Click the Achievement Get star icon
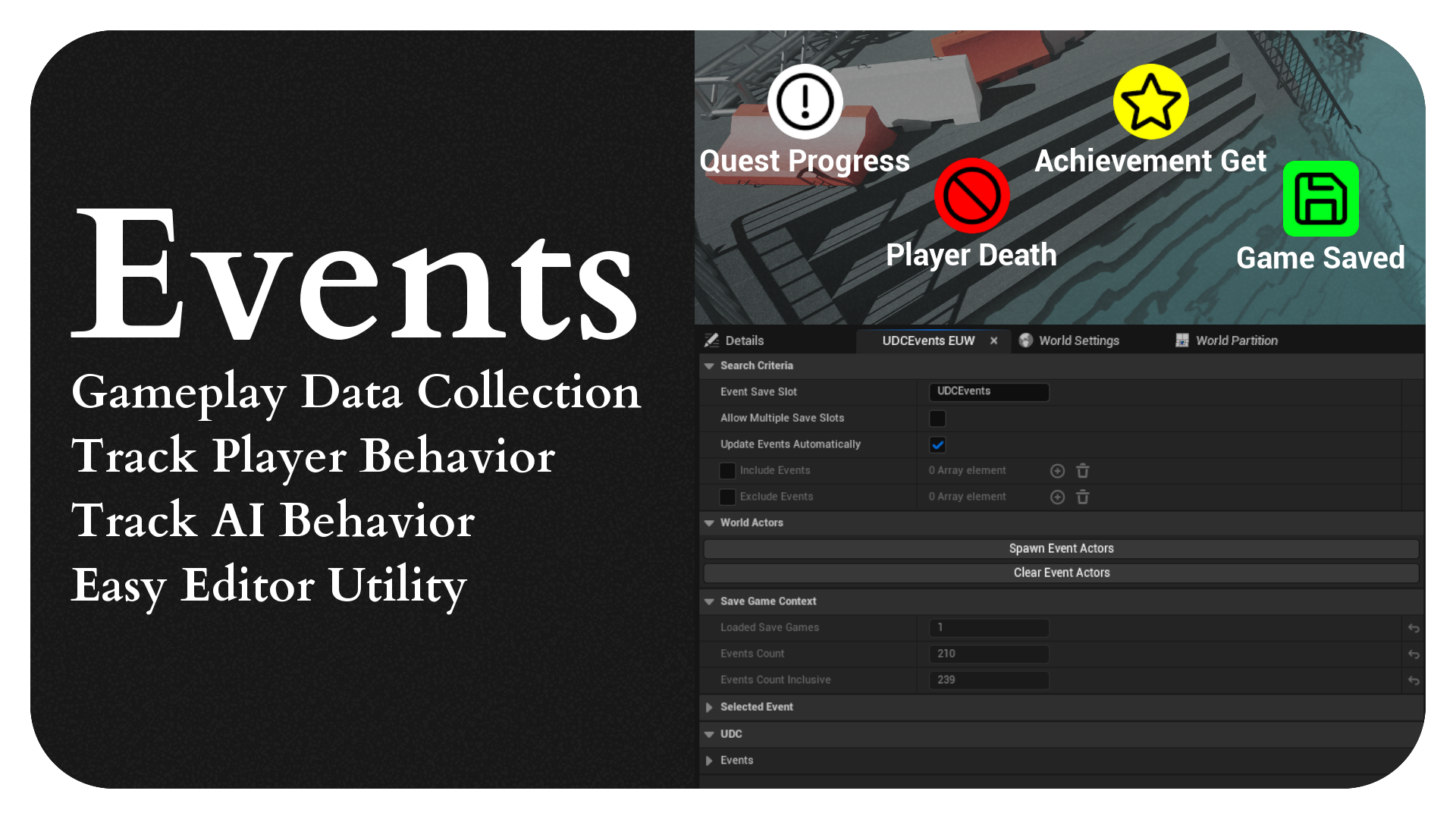Viewport: 1456px width, 819px height. click(1150, 102)
